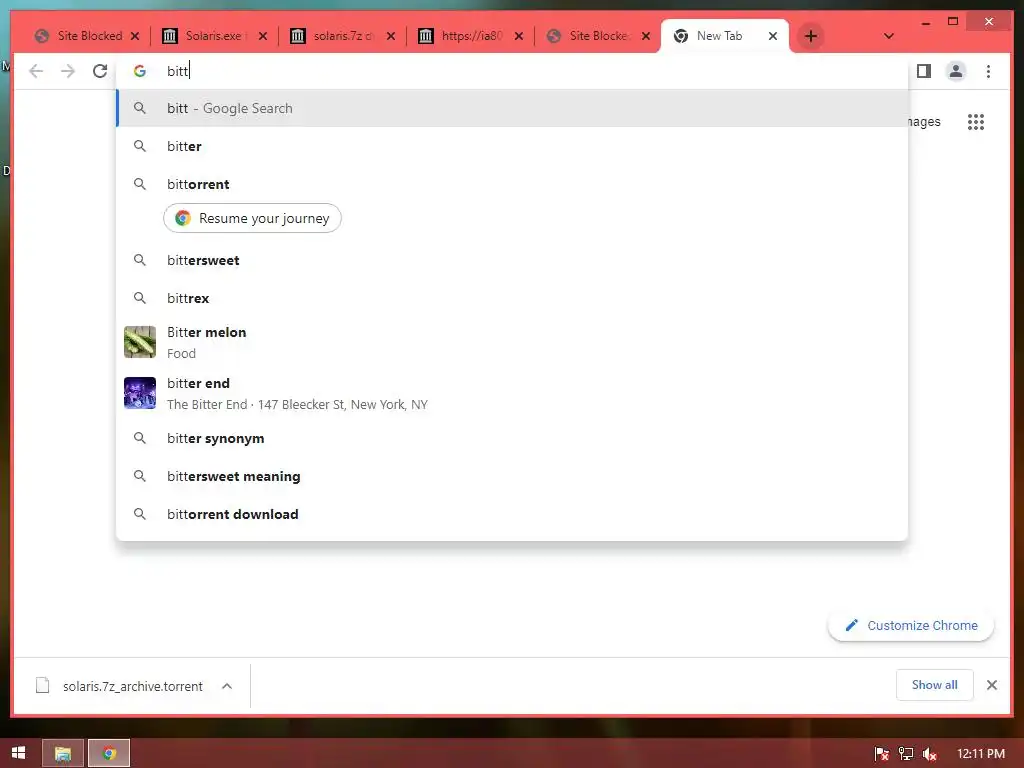This screenshot has width=1024, height=768.
Task: Click the browser forward arrow
Action: 68,71
